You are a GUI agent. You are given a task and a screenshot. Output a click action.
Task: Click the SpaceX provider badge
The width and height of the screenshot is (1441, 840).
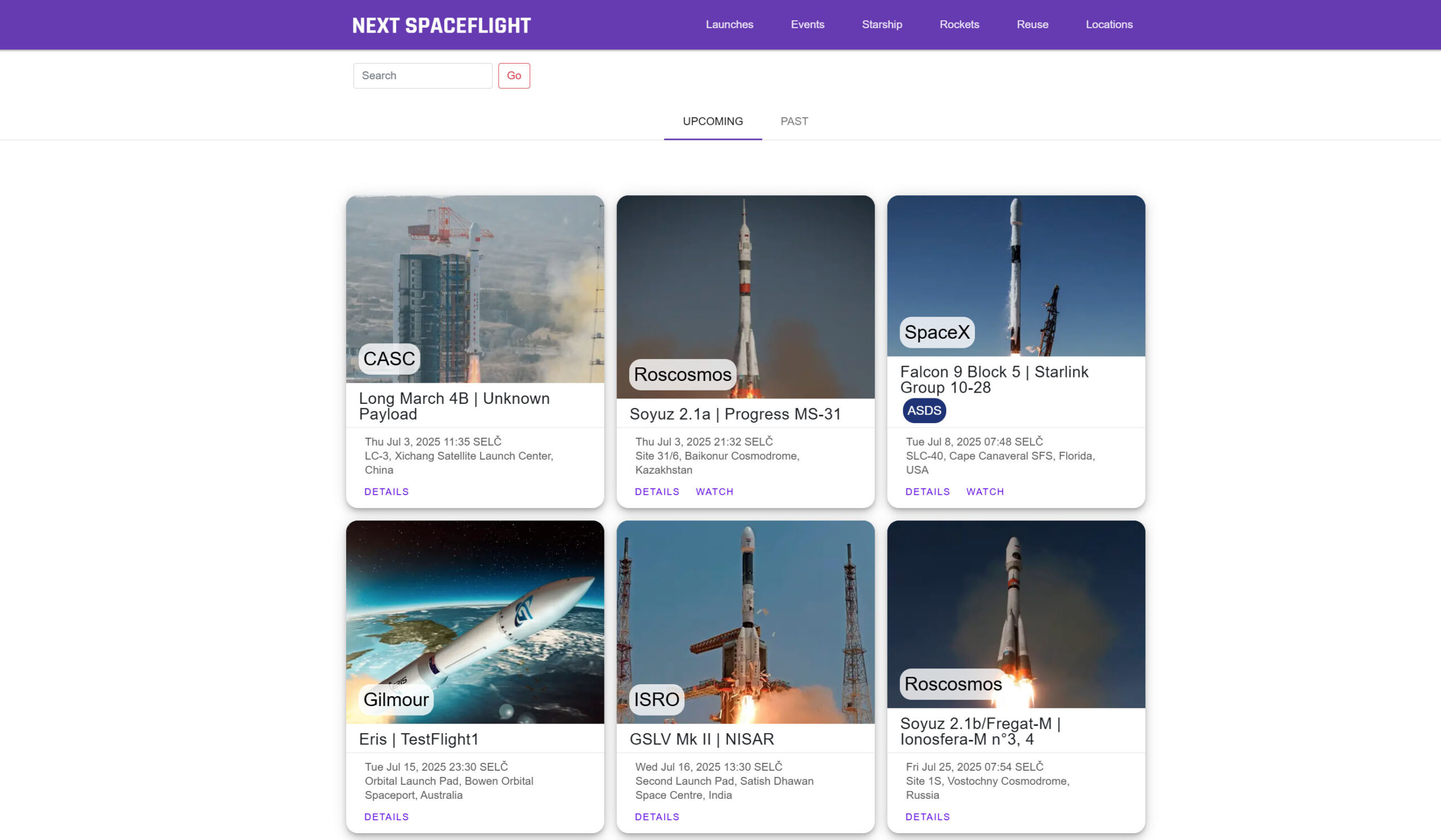(x=937, y=332)
